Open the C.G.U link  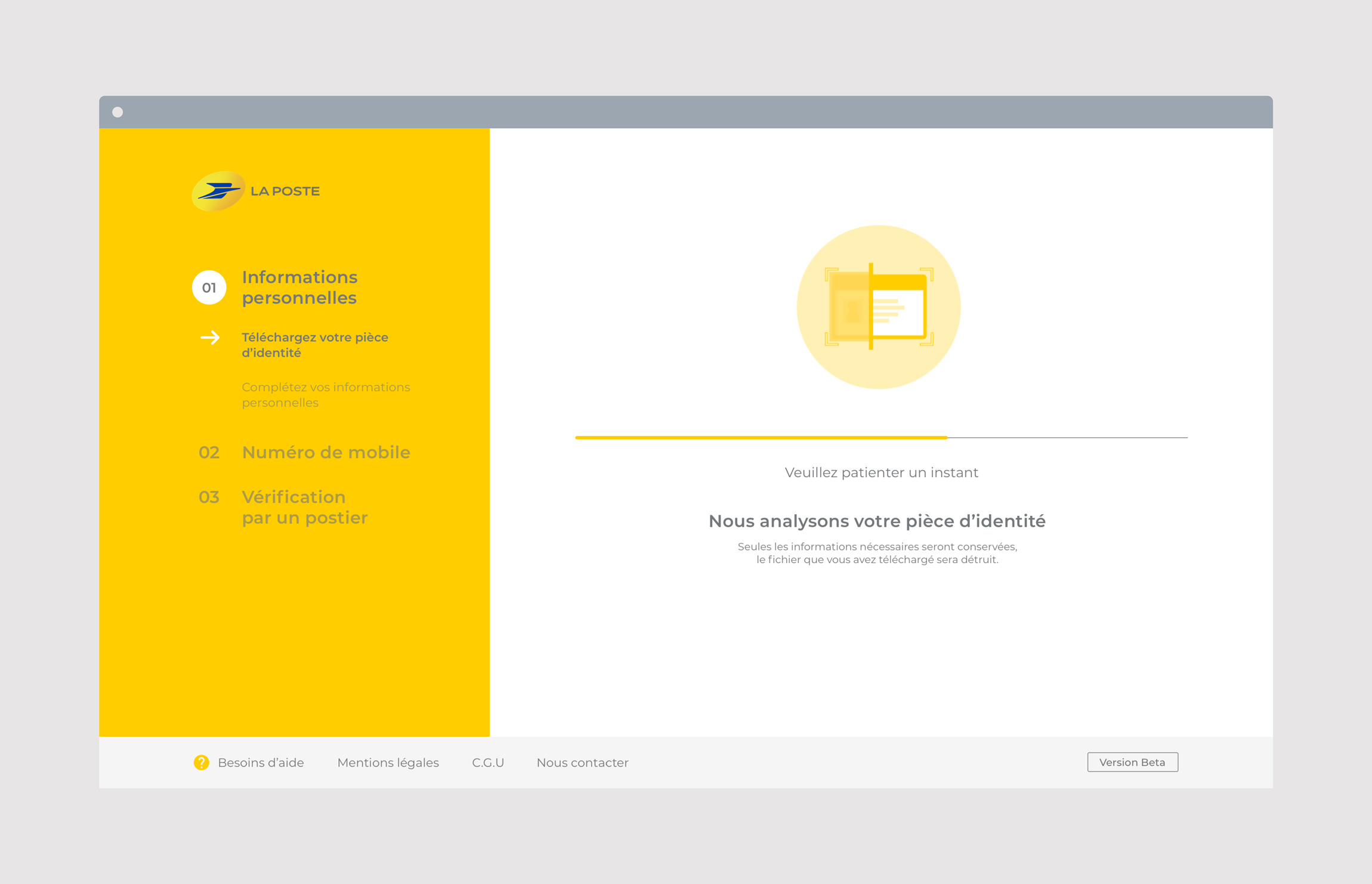coord(487,762)
